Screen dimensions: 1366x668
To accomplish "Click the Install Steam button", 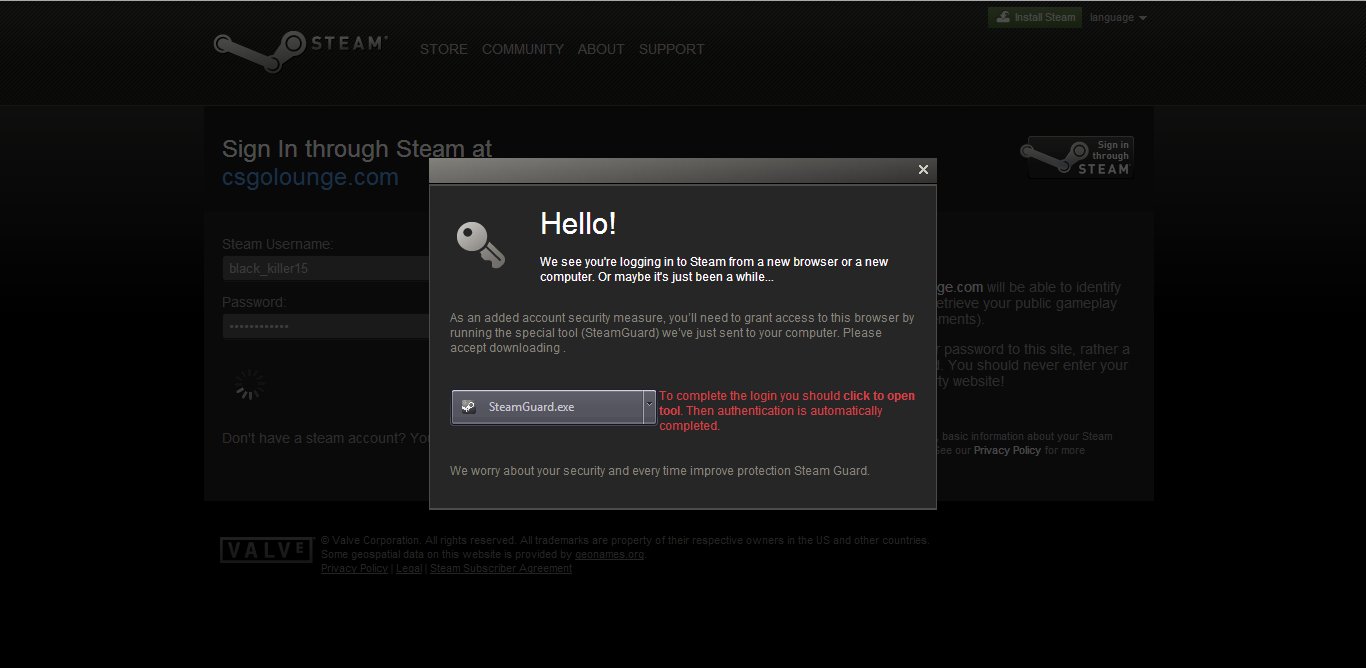I will (x=1035, y=17).
